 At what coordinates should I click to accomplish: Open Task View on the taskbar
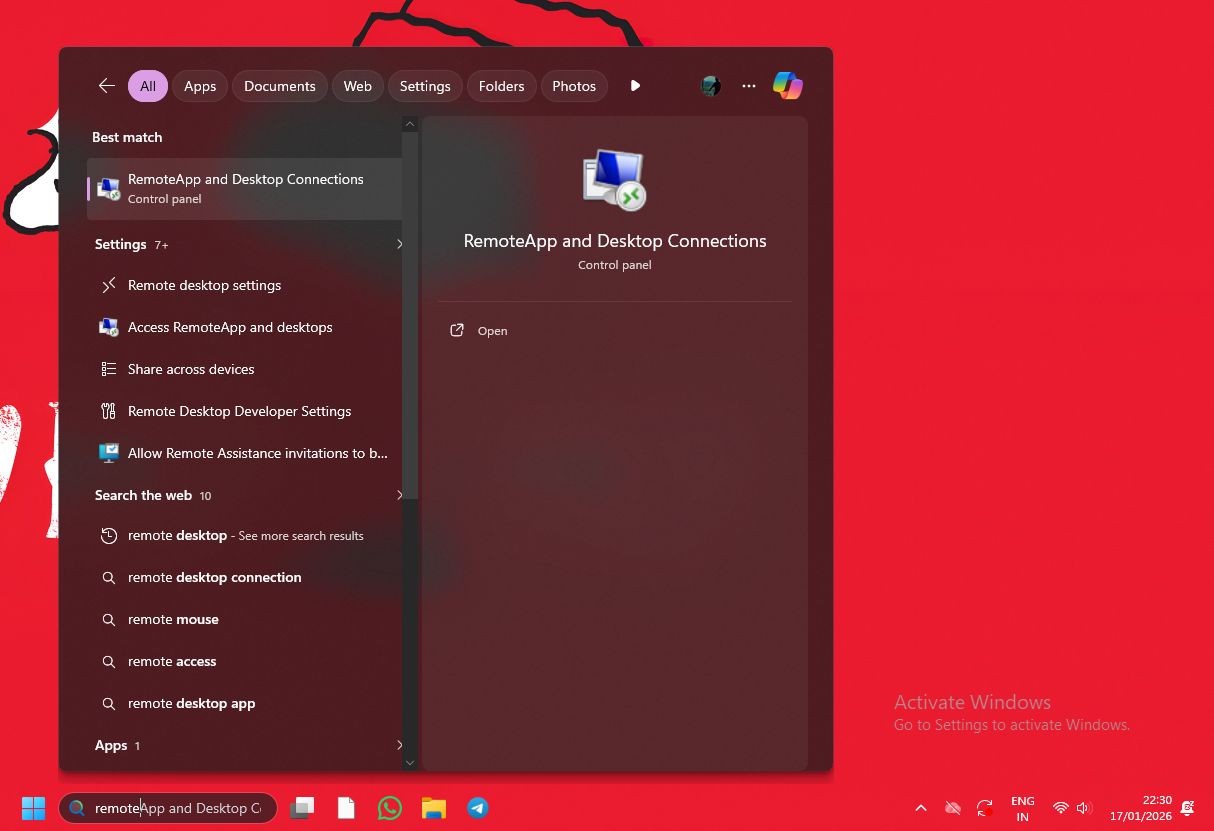click(x=302, y=808)
